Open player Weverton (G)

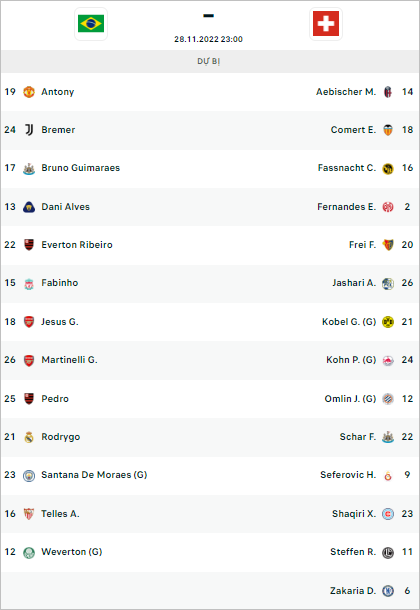[x=72, y=552]
